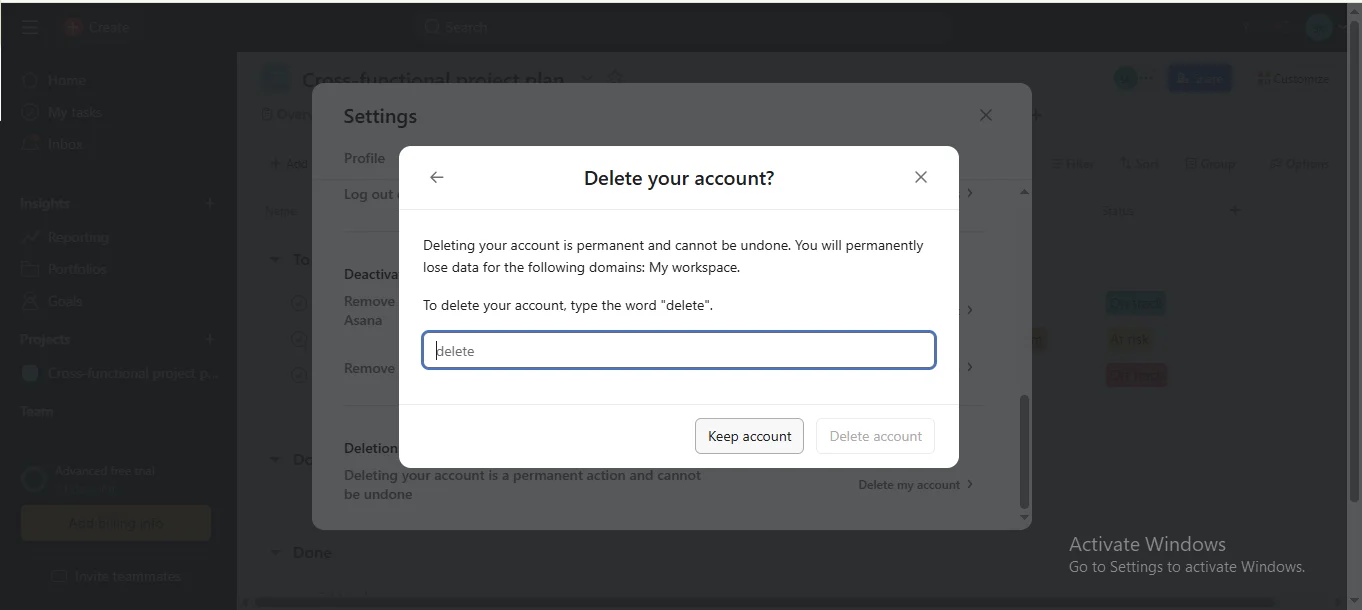The image size is (1362, 610).
Task: Open the Group option
Action: 1210,163
